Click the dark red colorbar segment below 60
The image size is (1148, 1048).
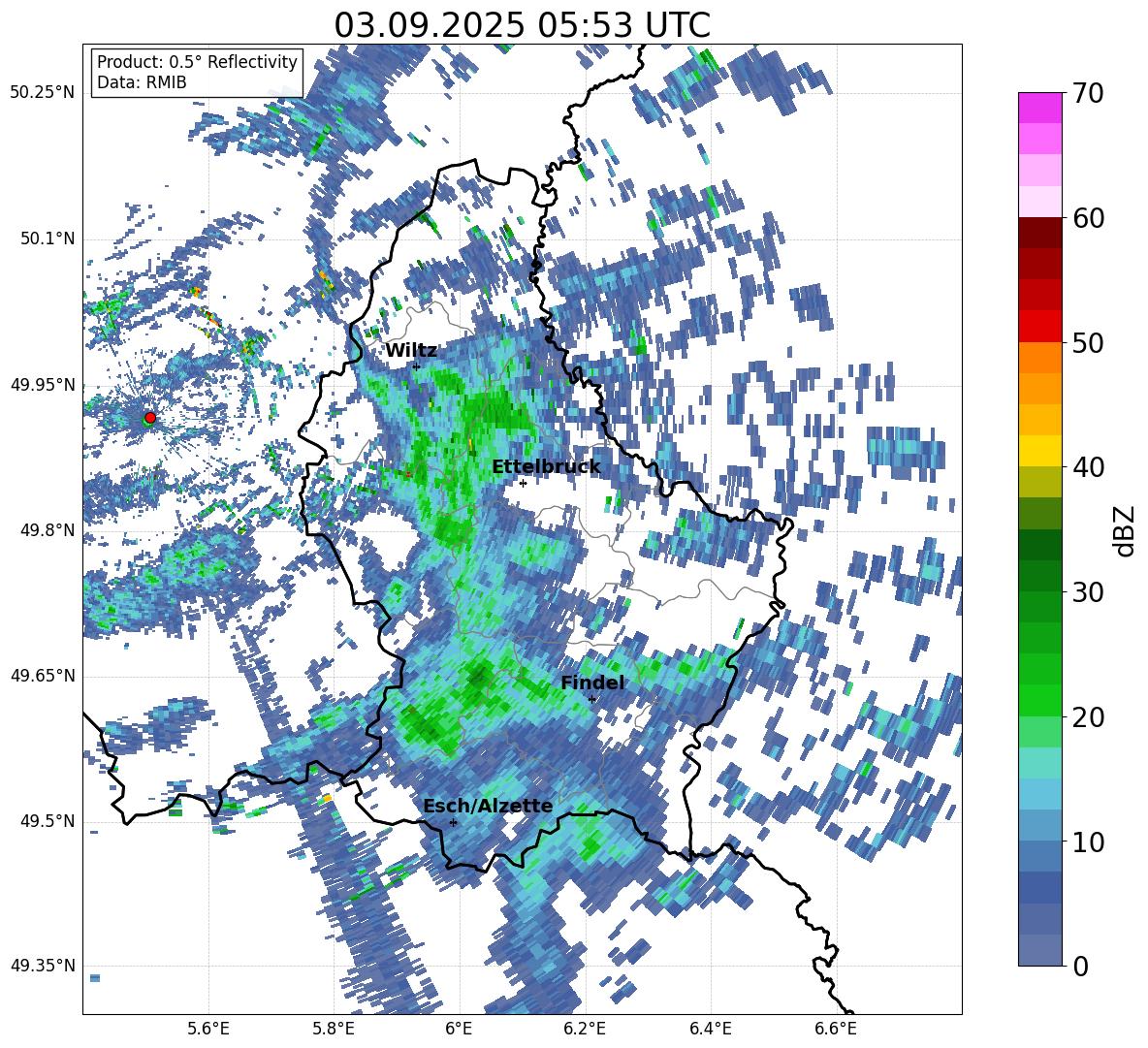click(x=1039, y=233)
